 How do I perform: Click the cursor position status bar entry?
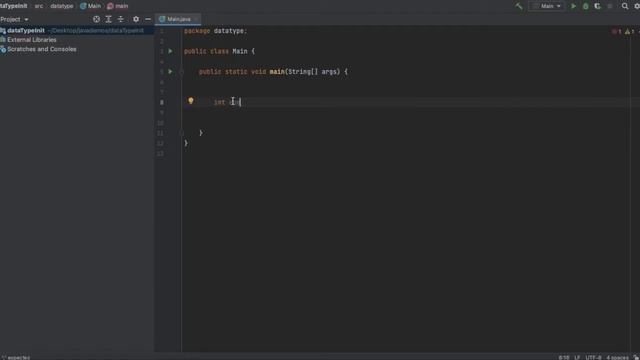coord(564,358)
